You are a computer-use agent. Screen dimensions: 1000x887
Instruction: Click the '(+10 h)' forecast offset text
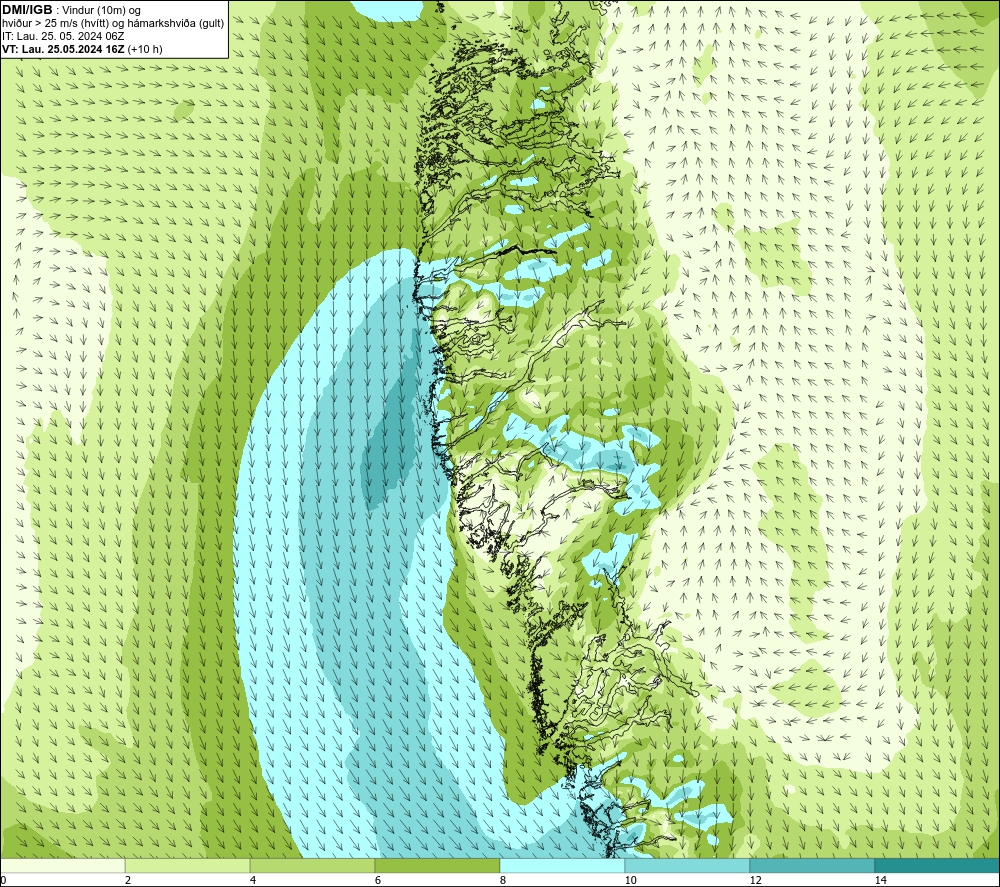point(145,49)
